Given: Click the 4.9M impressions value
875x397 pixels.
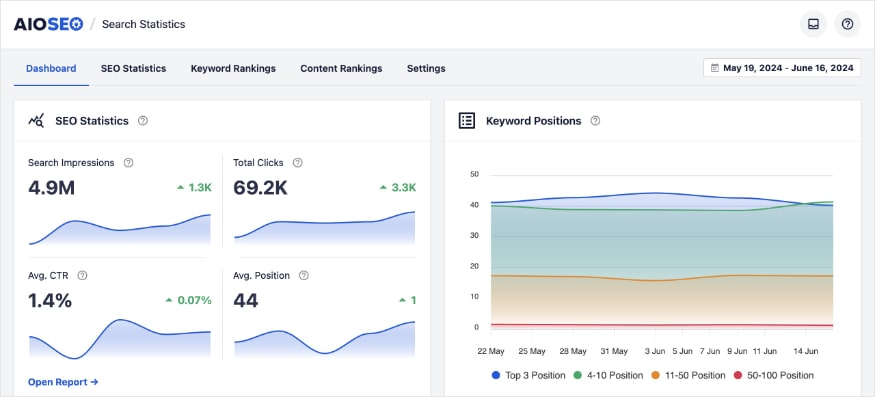Looking at the screenshot, I should (51, 188).
